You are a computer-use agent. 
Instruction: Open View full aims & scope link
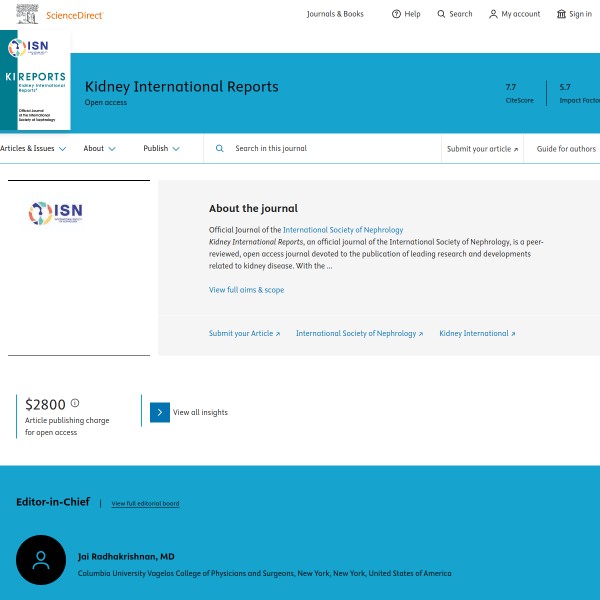pos(246,290)
